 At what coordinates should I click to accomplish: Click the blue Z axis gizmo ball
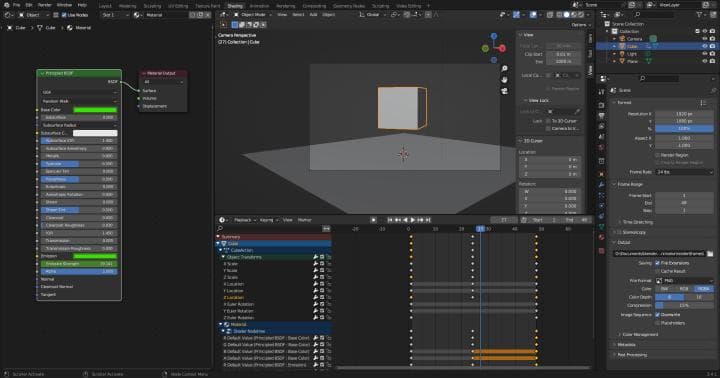coord(494,36)
